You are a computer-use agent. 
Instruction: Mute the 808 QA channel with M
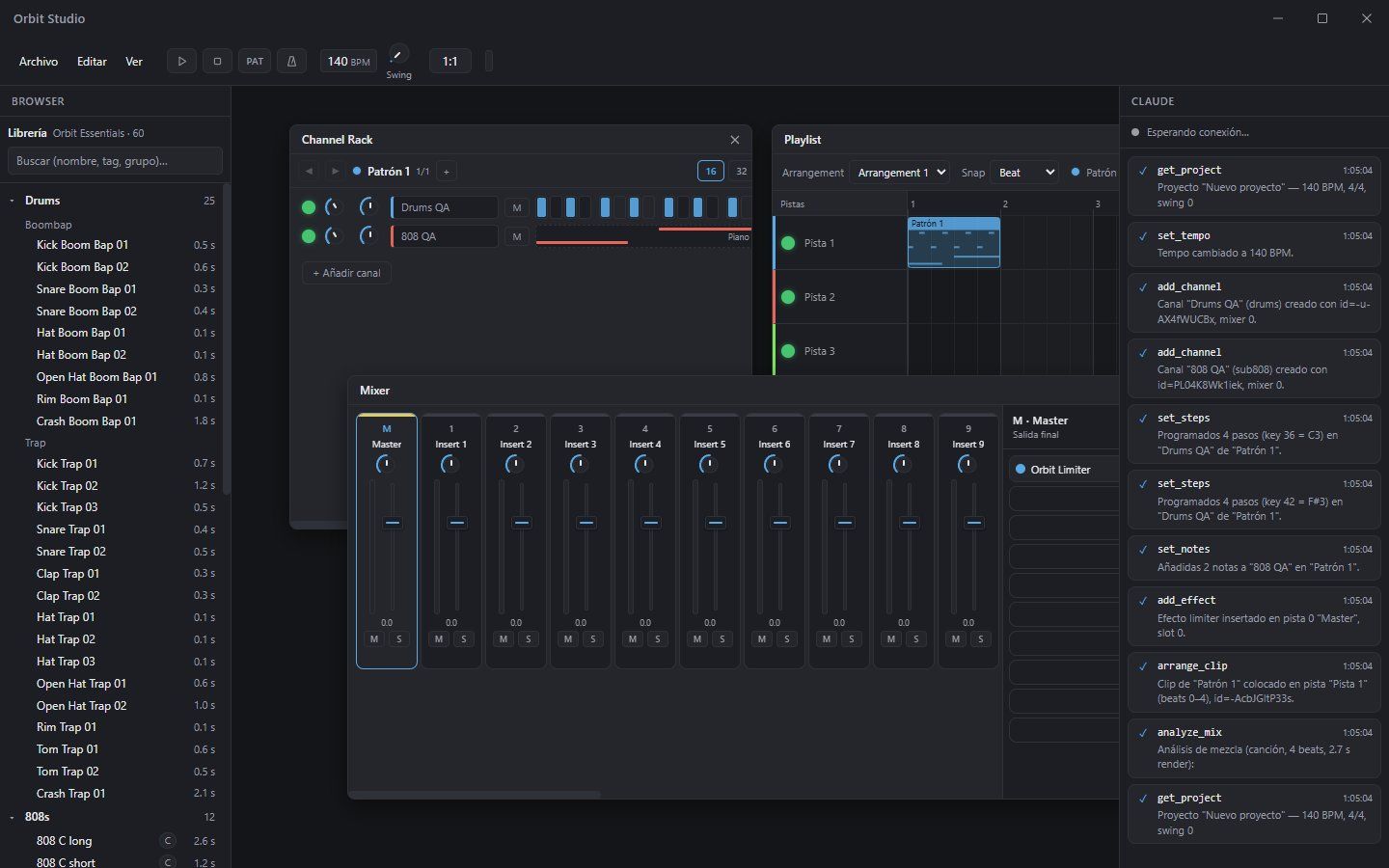[517, 236]
